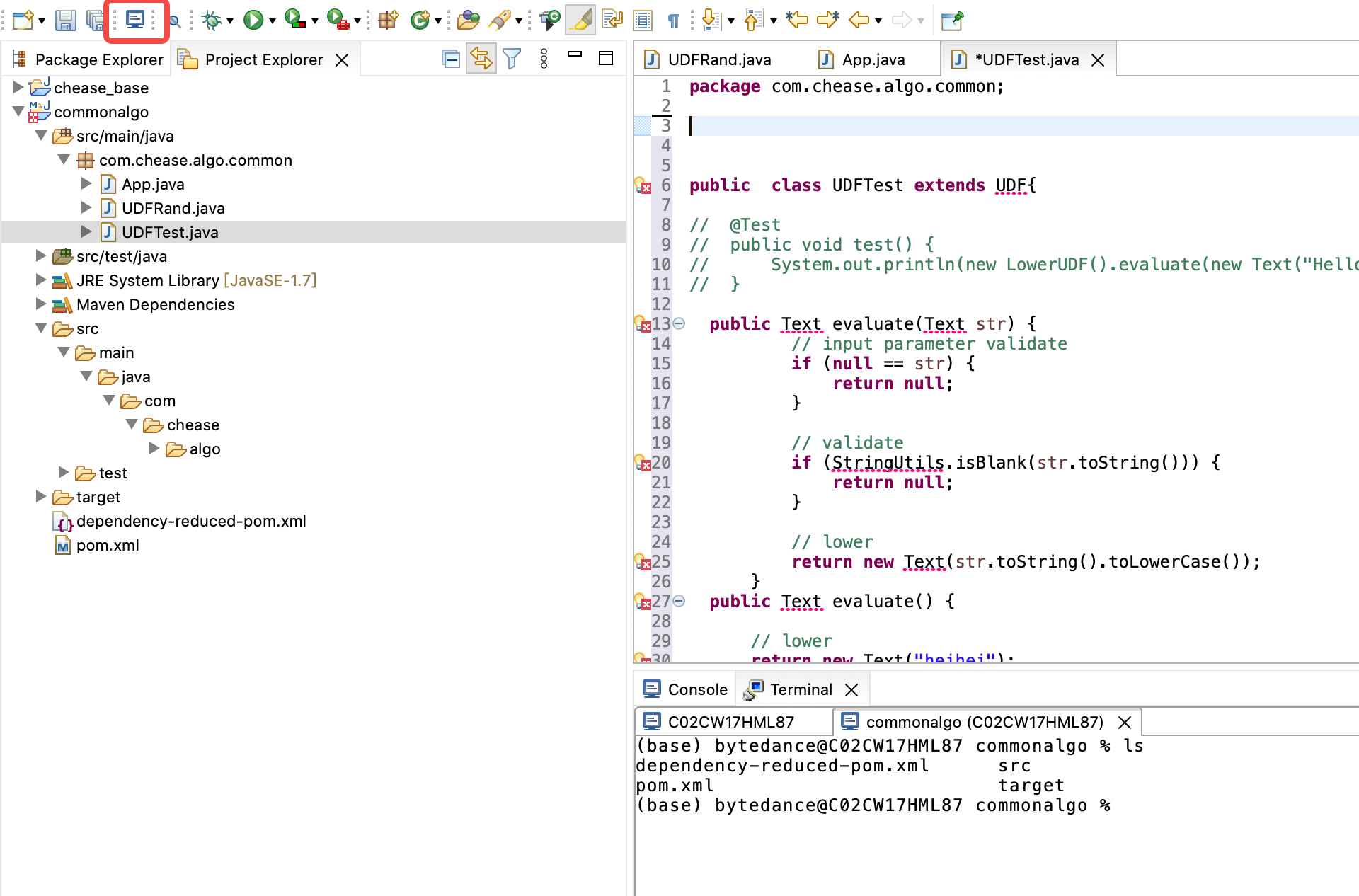
Task: Select UDFRand.java in package tree
Action: coord(173,208)
